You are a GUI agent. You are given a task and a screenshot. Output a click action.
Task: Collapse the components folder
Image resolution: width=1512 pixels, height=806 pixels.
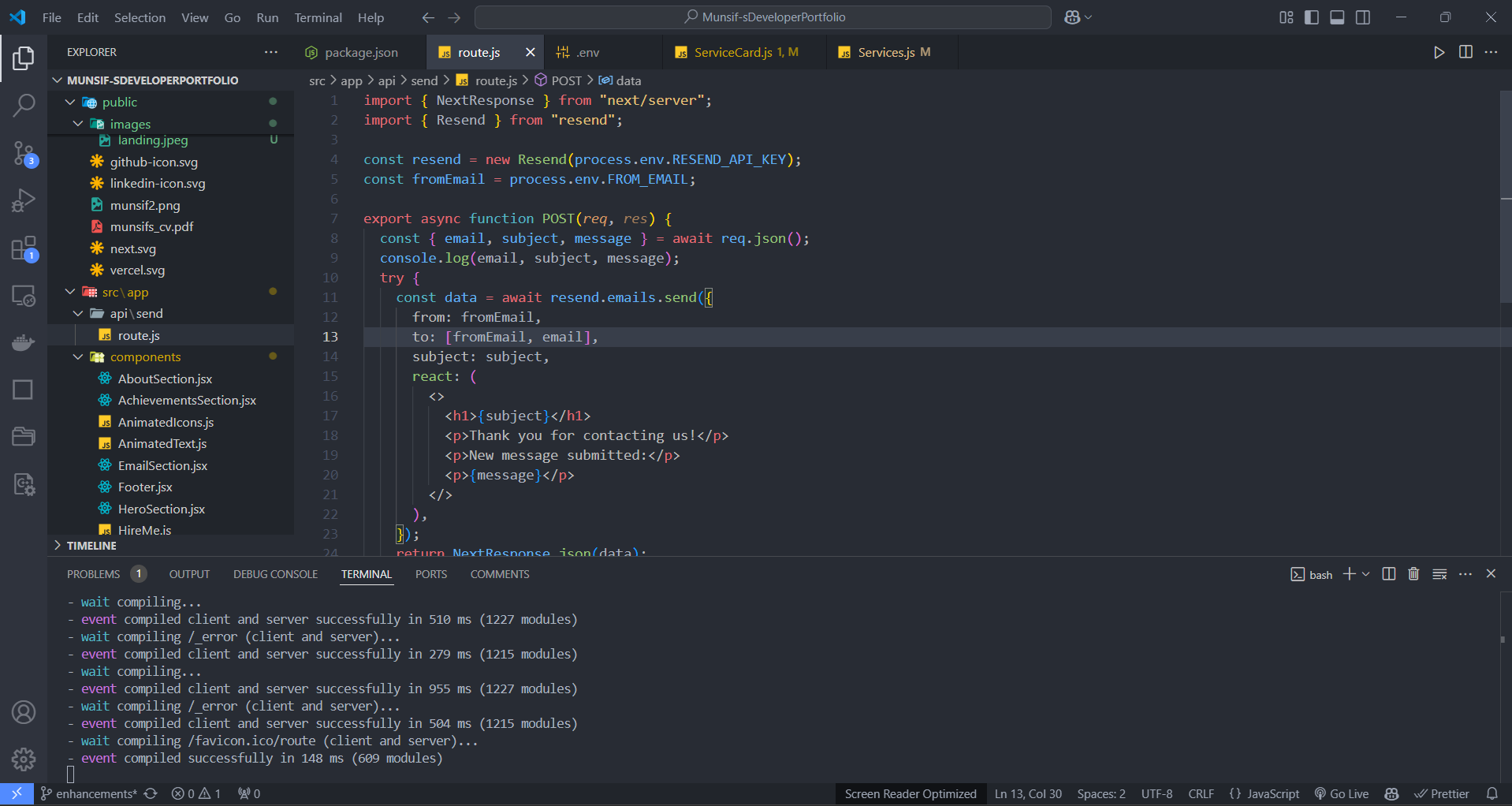78,356
